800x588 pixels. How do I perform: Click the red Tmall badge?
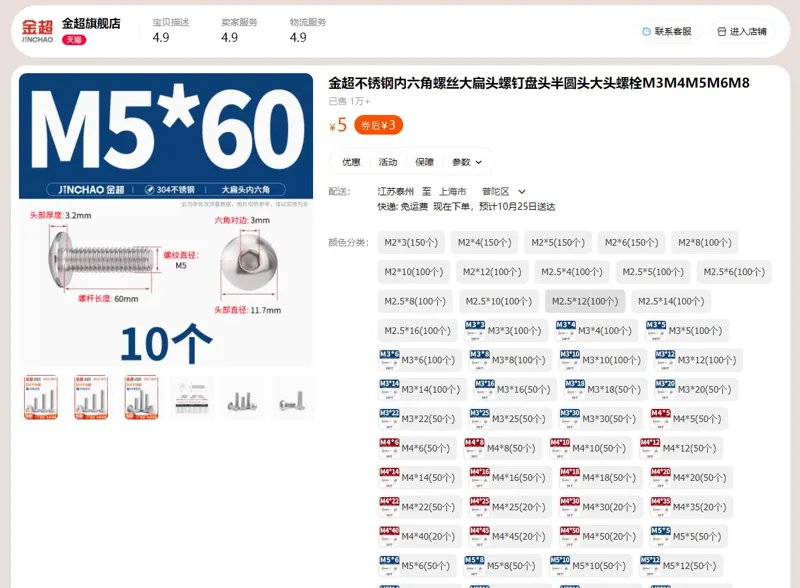tap(74, 40)
